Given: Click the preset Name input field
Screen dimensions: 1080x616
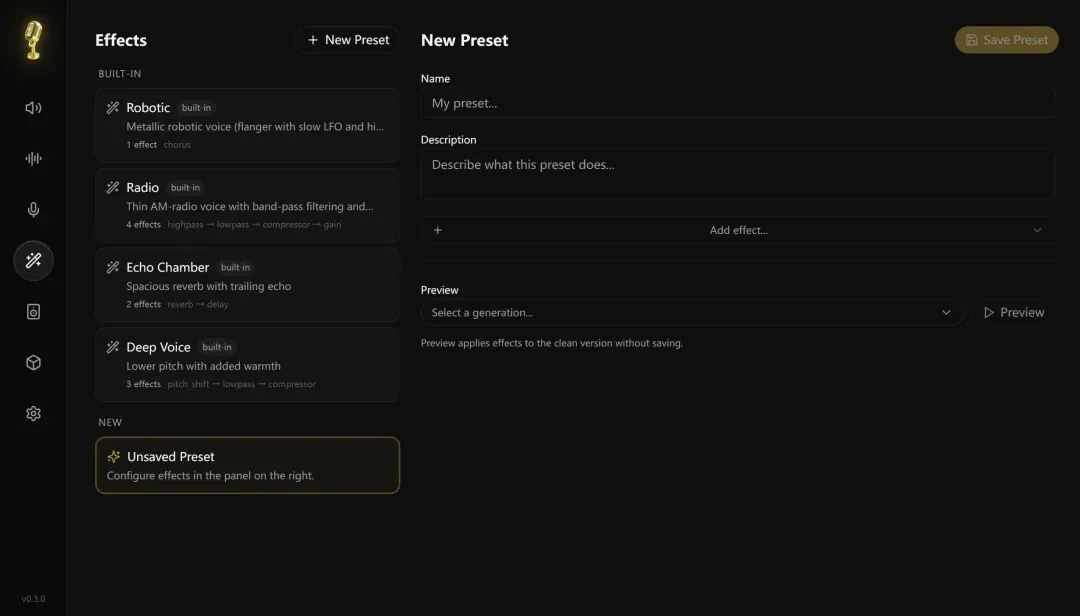Looking at the screenshot, I should click(737, 103).
